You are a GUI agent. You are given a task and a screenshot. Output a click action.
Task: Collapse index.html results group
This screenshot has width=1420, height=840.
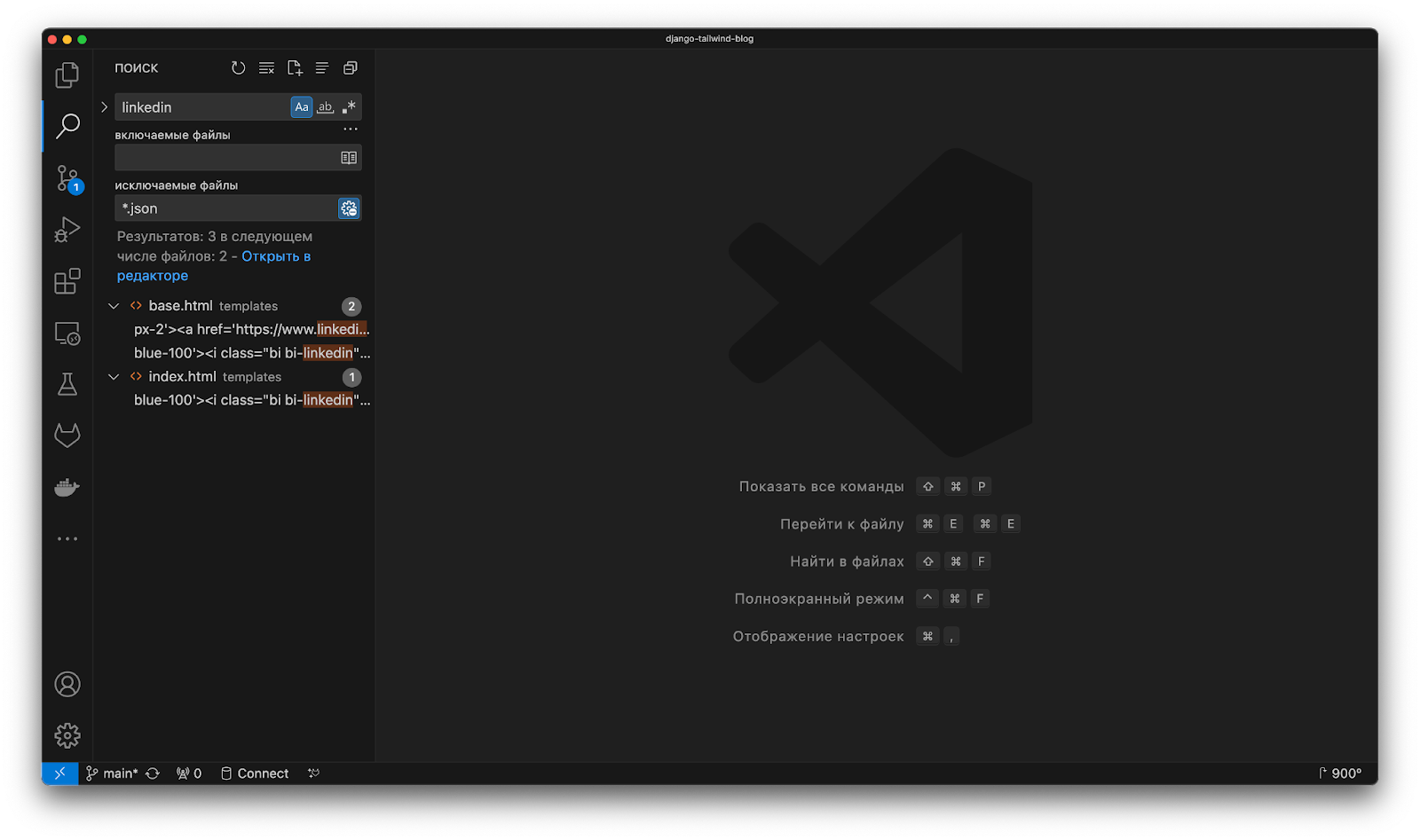pyautogui.click(x=114, y=377)
